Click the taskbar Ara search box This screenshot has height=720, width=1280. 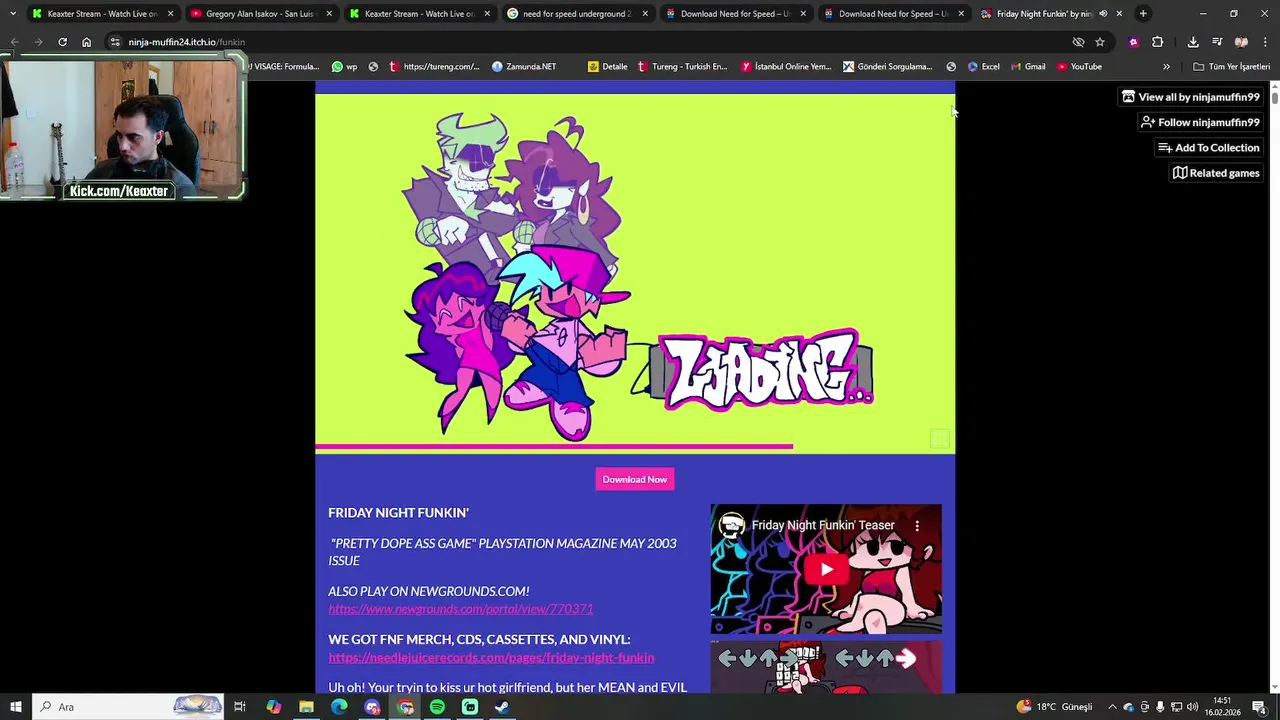(x=128, y=707)
